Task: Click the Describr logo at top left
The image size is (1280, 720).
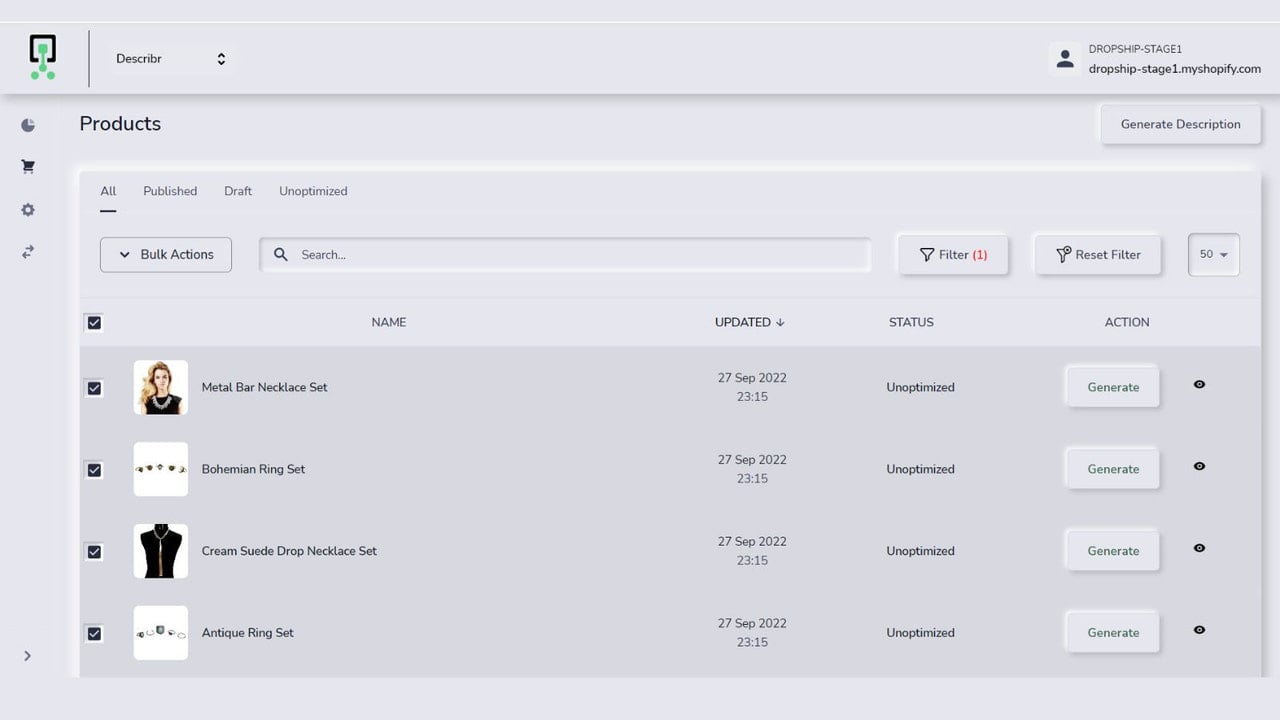Action: (43, 57)
